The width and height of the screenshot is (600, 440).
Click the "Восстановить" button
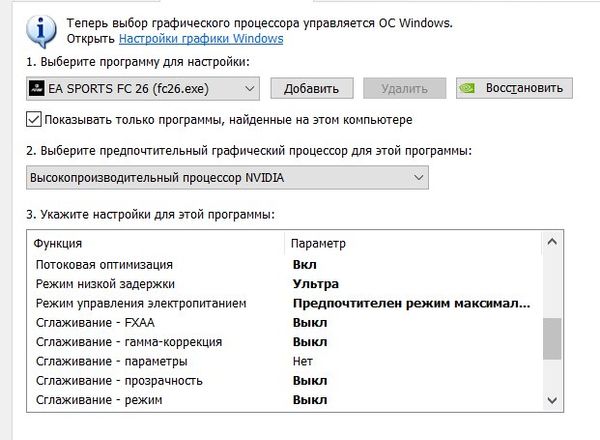tap(515, 88)
